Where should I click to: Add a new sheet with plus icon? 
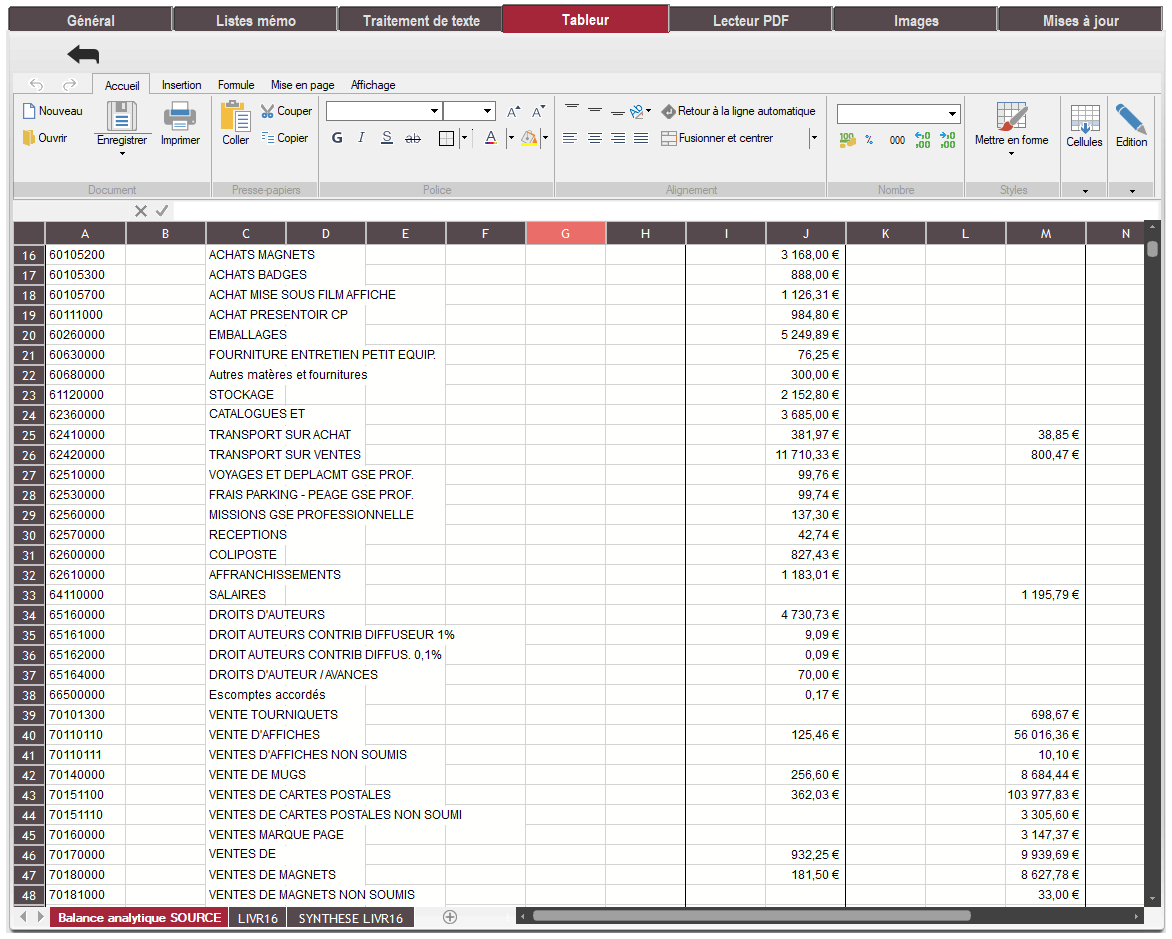(x=450, y=917)
